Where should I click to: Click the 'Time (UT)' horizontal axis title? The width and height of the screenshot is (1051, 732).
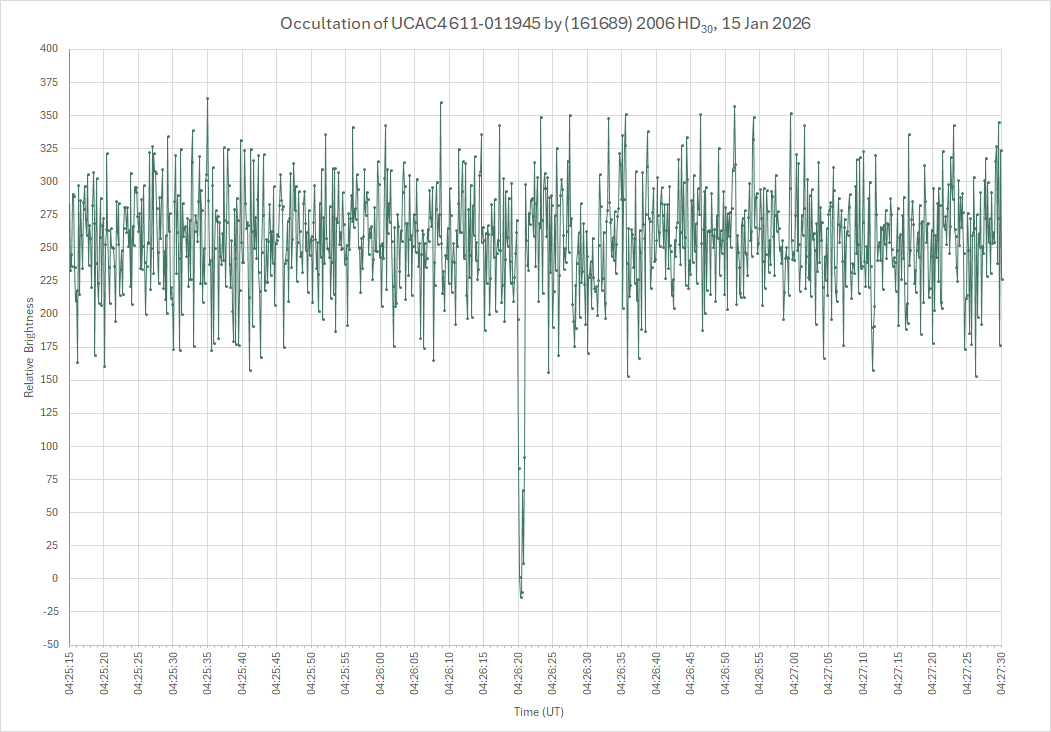536,712
